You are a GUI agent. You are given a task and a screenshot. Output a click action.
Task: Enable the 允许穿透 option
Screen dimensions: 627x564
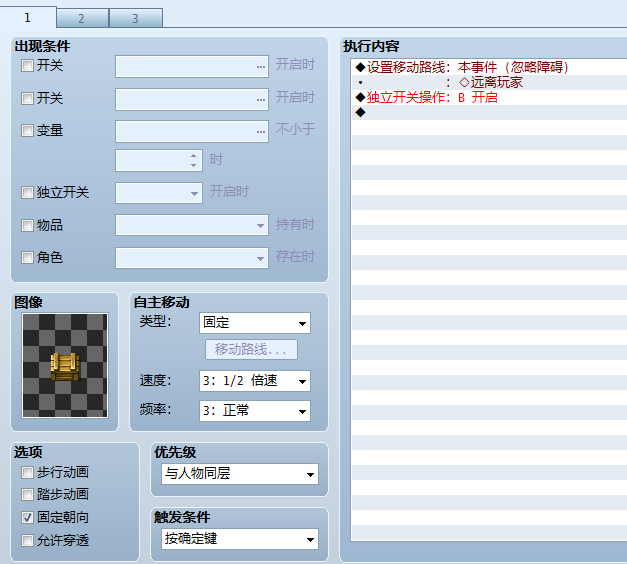point(27,540)
